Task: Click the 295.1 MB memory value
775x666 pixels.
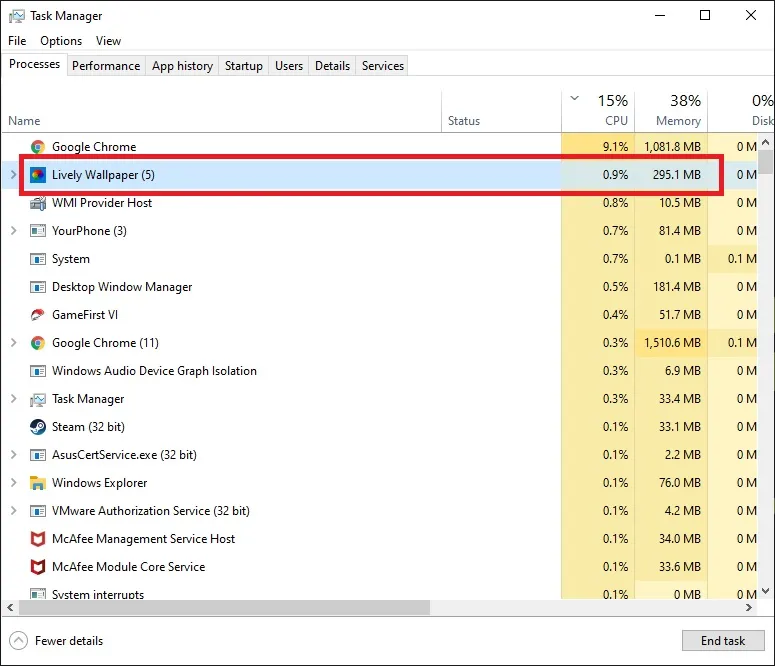Action: point(677,175)
